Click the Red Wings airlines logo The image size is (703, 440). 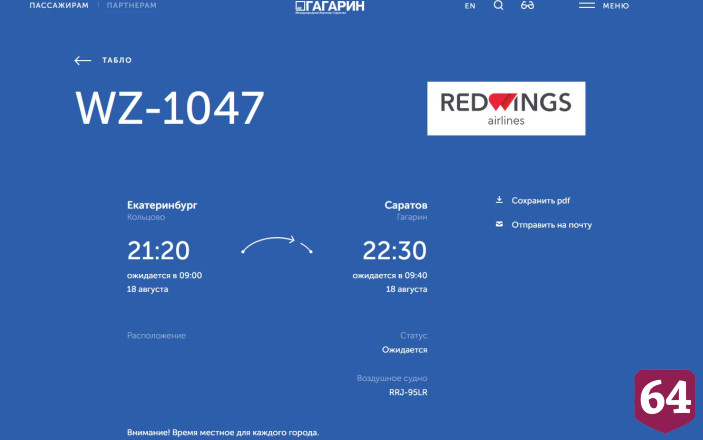coord(506,108)
